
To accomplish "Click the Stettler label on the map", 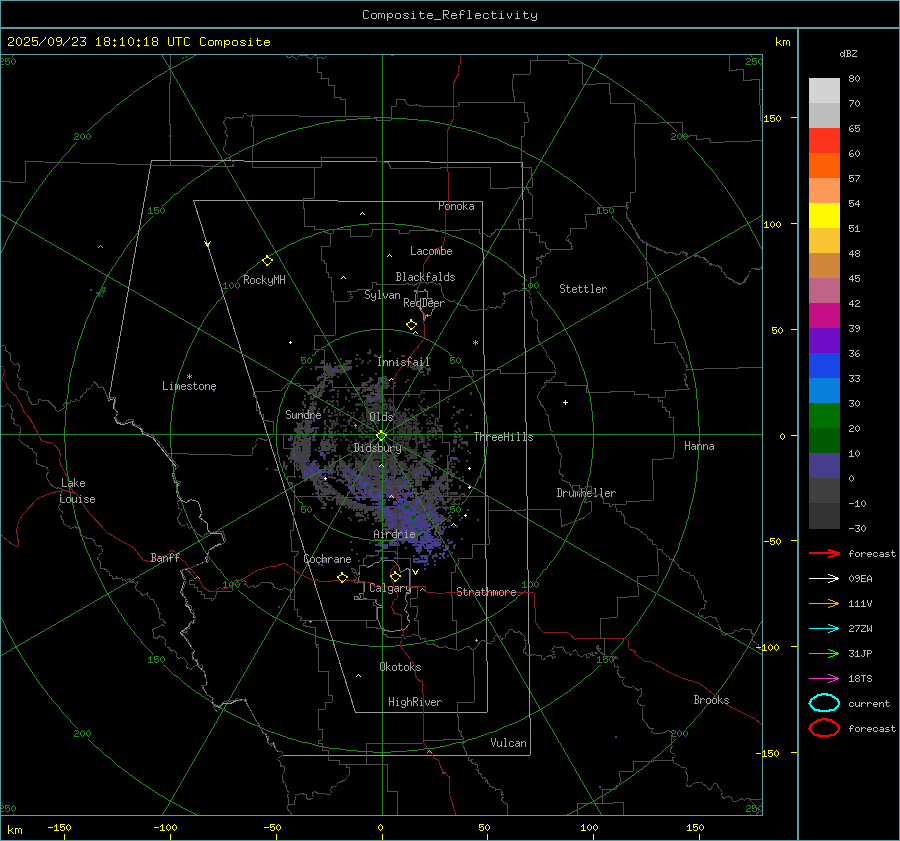I will click(x=582, y=289).
